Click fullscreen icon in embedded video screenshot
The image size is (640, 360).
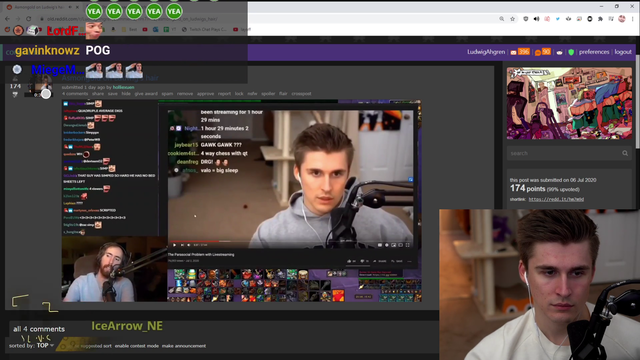(407, 245)
